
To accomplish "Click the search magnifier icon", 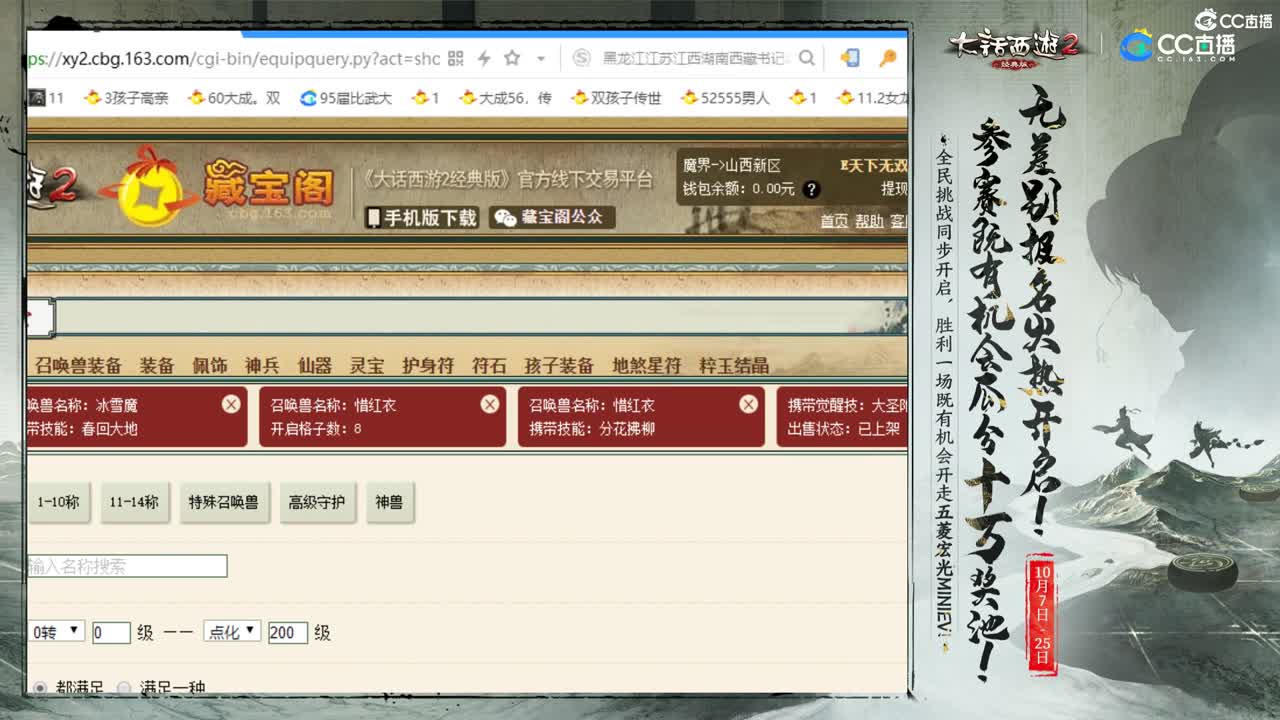I will pyautogui.click(x=806, y=59).
